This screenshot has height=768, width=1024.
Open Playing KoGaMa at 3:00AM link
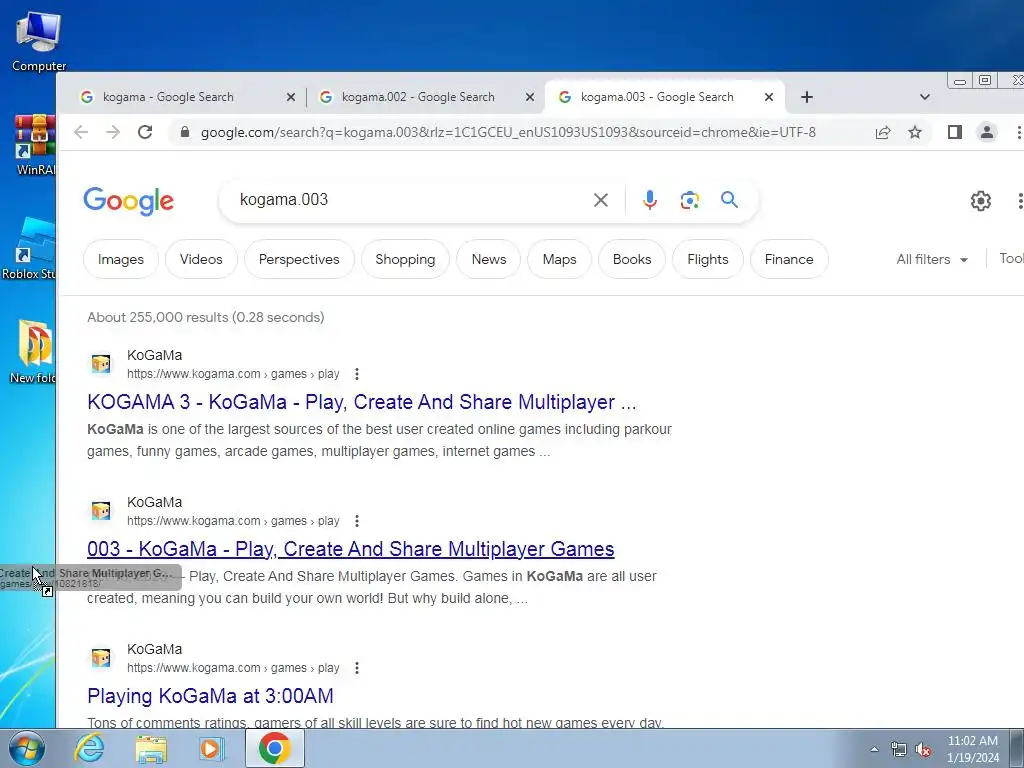point(210,696)
